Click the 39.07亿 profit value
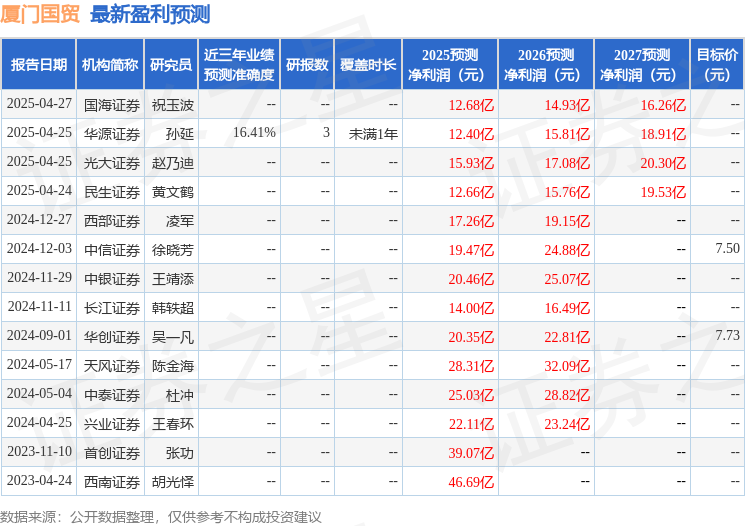The image size is (745, 526). pyautogui.click(x=471, y=453)
